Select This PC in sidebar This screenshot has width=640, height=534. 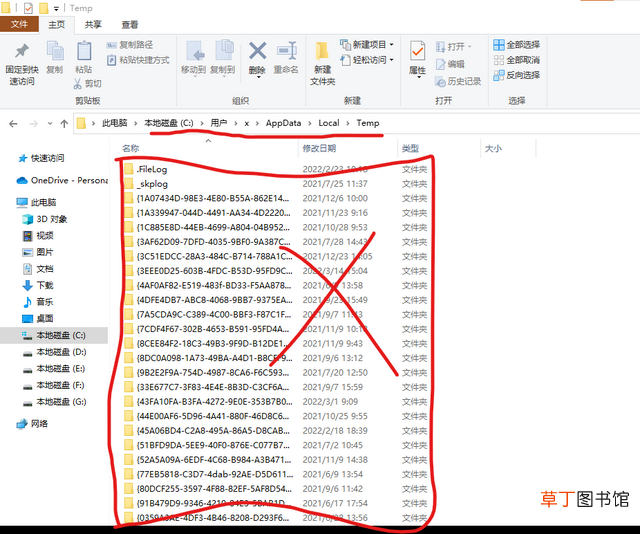tap(36, 202)
